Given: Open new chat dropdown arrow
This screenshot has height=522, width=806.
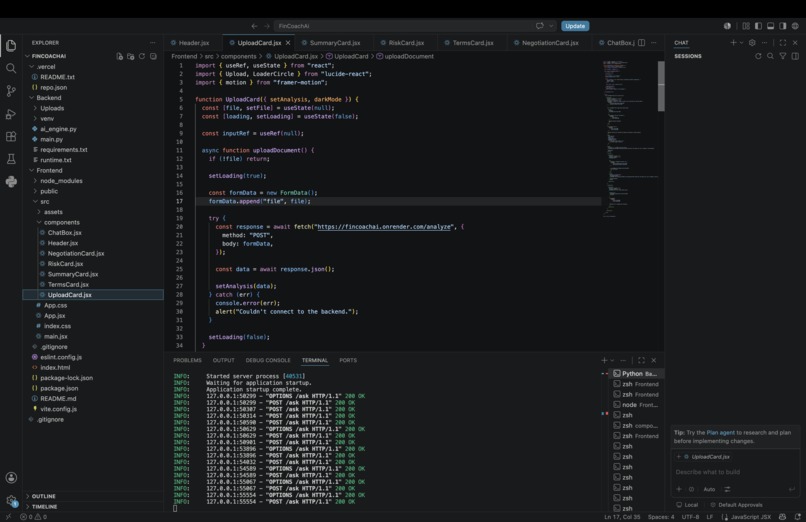Looking at the screenshot, I should (x=741, y=43).
